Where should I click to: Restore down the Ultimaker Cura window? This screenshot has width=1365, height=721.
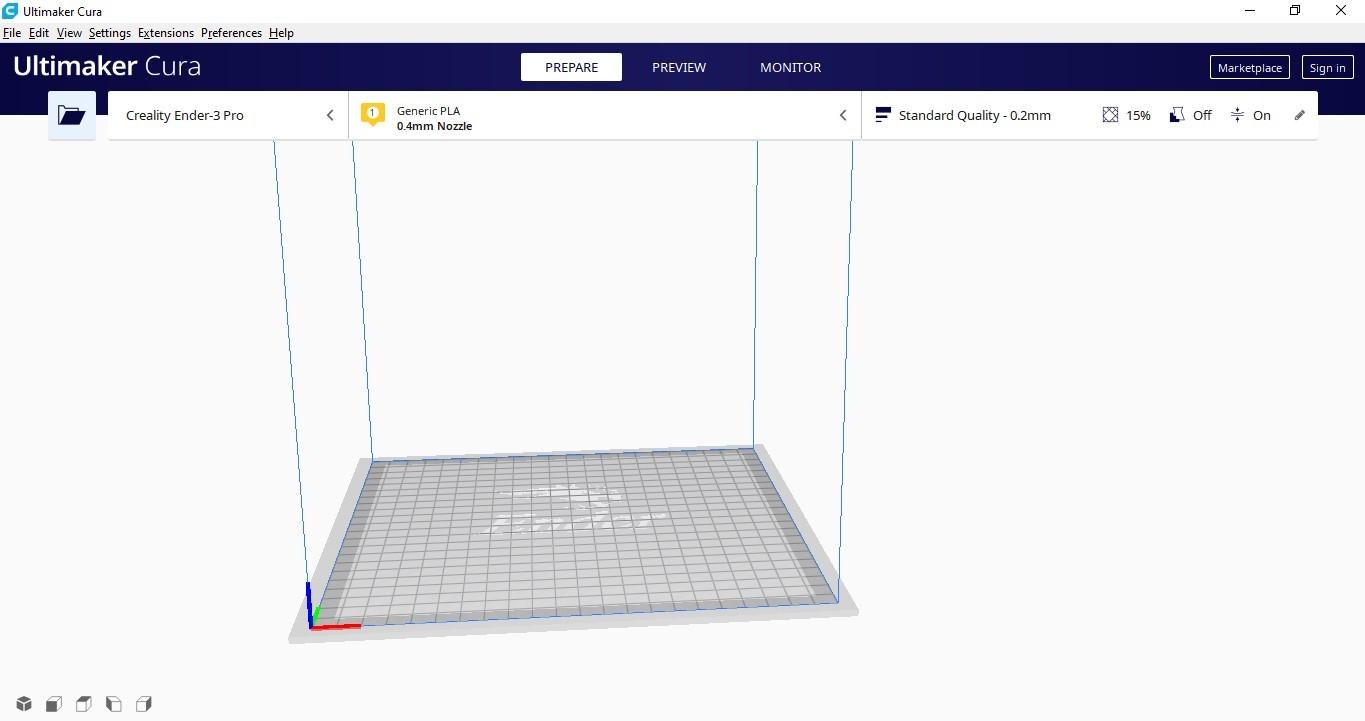[1295, 11]
